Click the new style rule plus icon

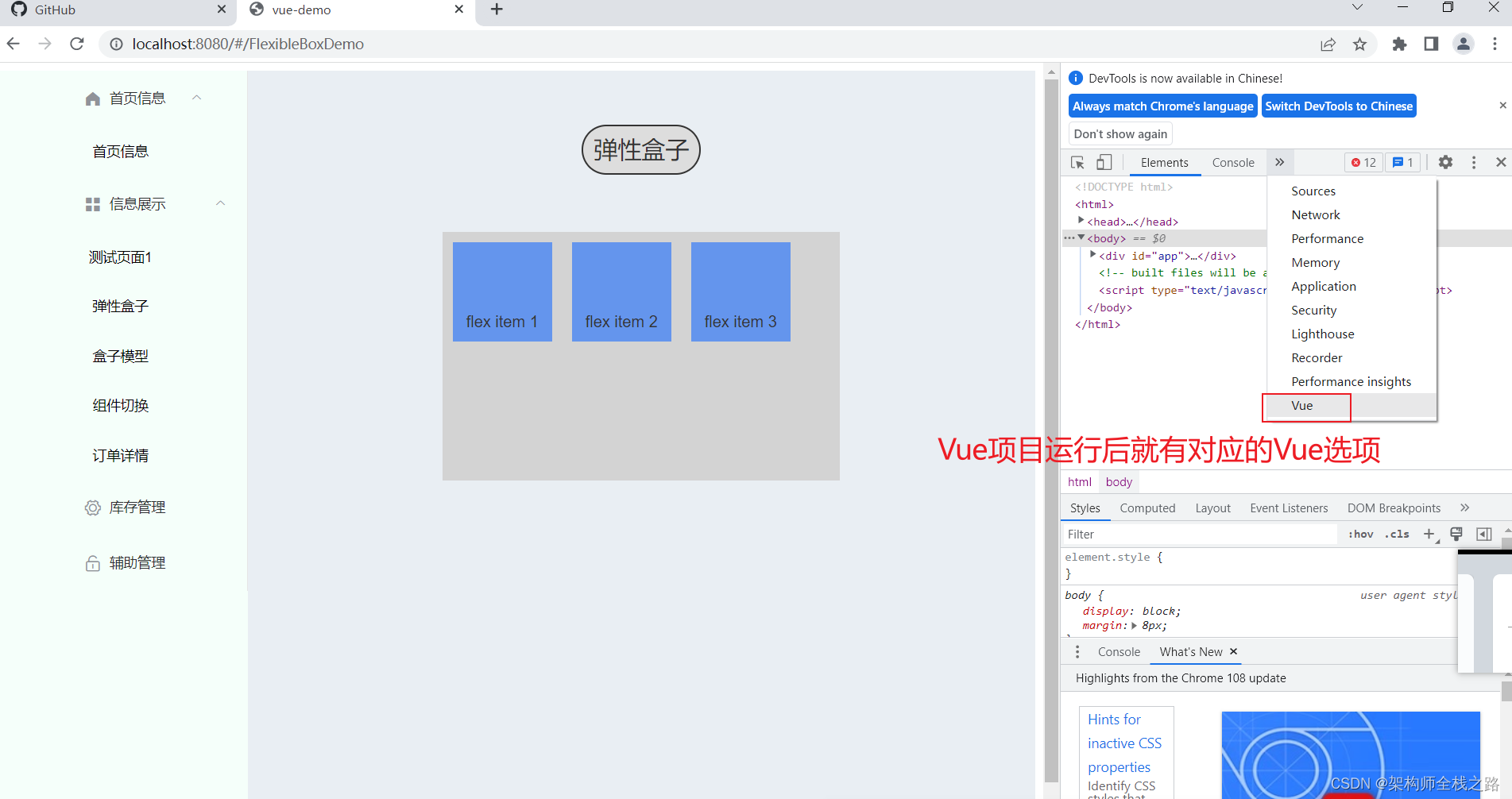coord(1429,534)
